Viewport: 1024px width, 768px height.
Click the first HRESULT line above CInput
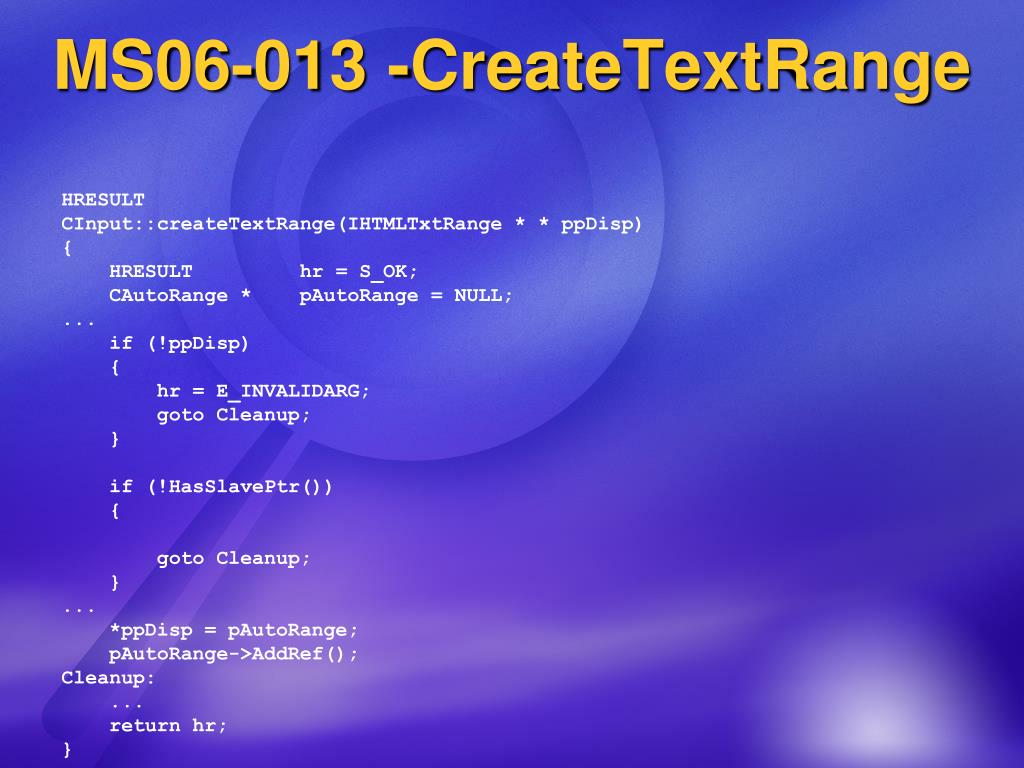click(x=103, y=200)
